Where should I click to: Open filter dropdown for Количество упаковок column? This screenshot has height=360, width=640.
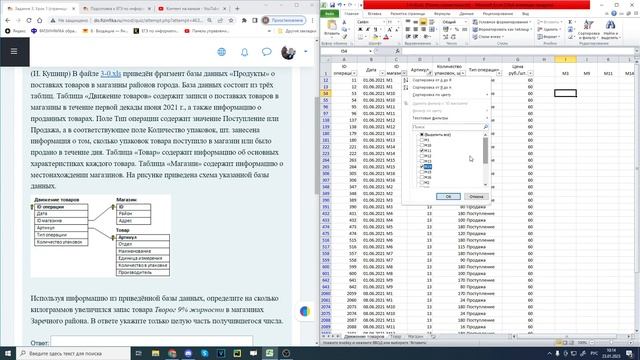pyautogui.click(x=463, y=73)
